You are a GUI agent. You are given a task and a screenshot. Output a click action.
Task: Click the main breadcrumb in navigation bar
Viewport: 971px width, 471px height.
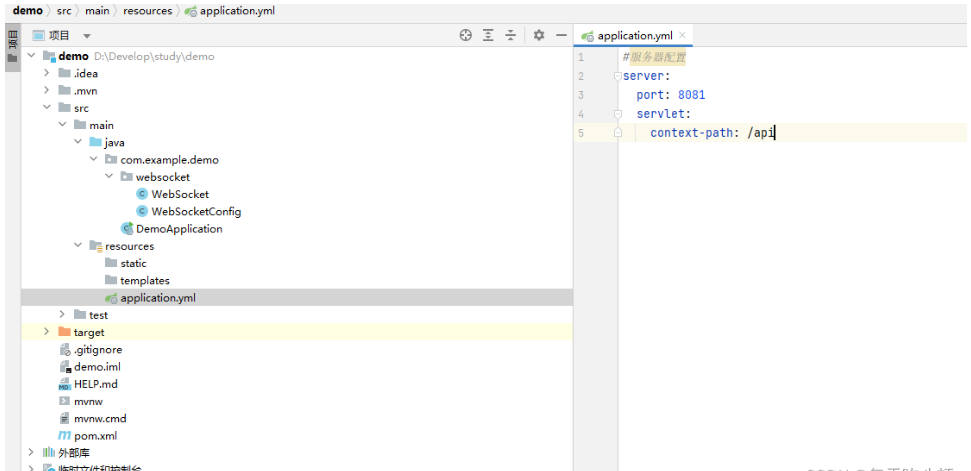97,11
